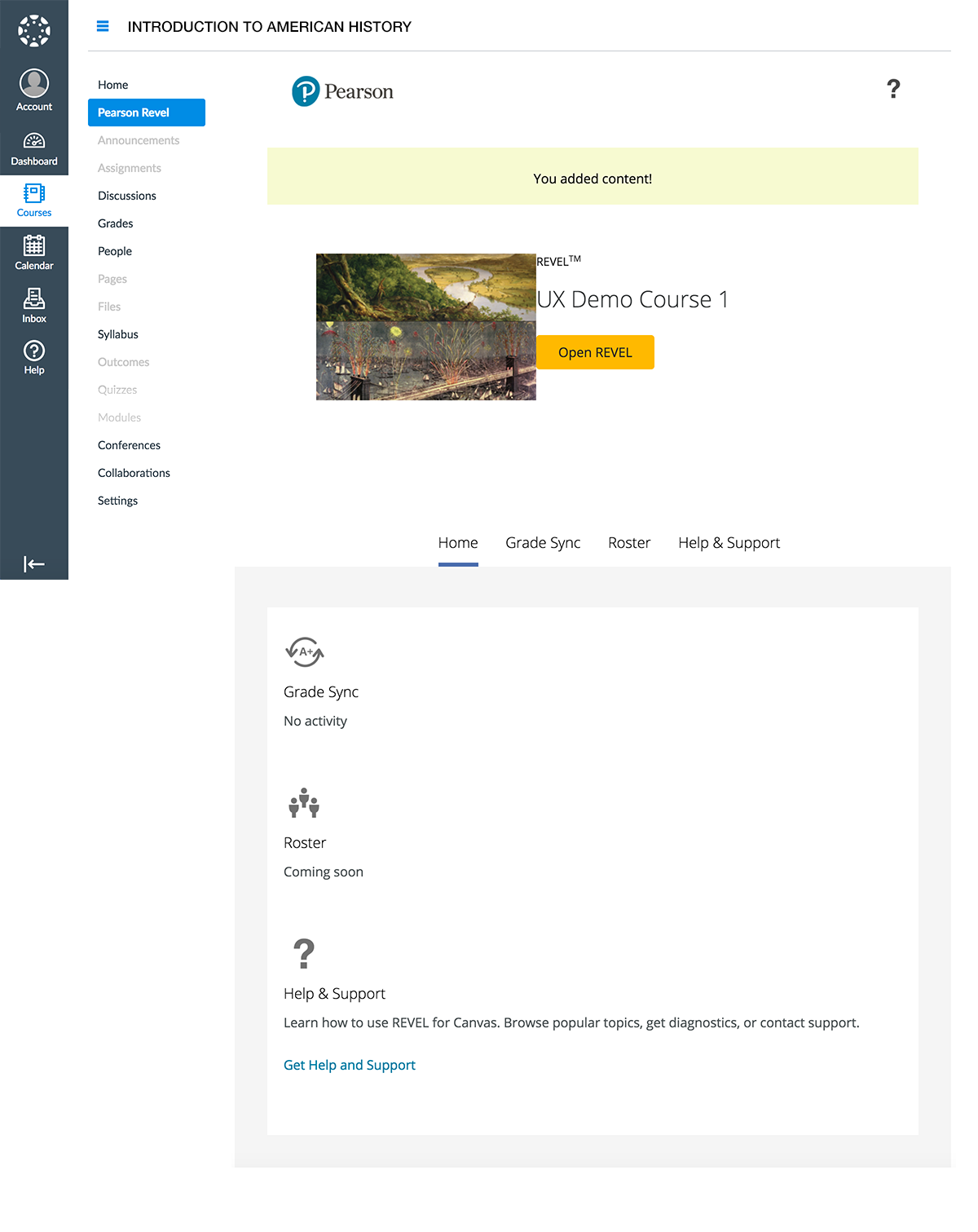Open Discussions in the course menu
The height and width of the screenshot is (1232, 978).
(x=127, y=196)
